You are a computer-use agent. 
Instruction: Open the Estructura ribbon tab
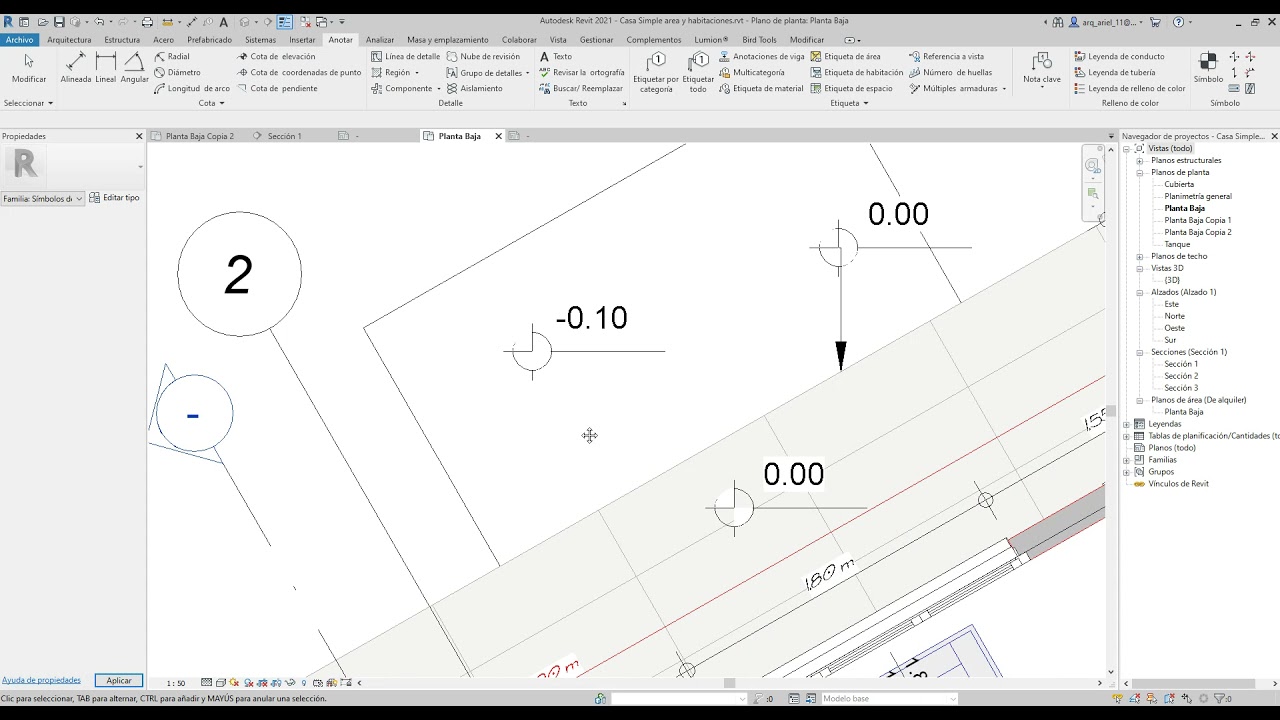click(x=122, y=40)
